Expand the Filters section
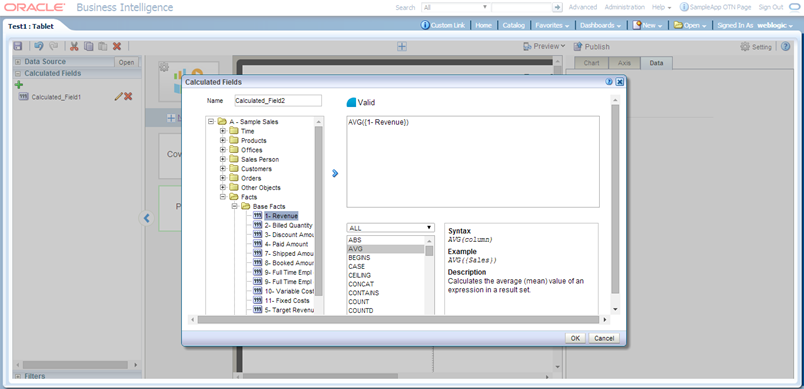This screenshot has width=804, height=389. click(17, 376)
